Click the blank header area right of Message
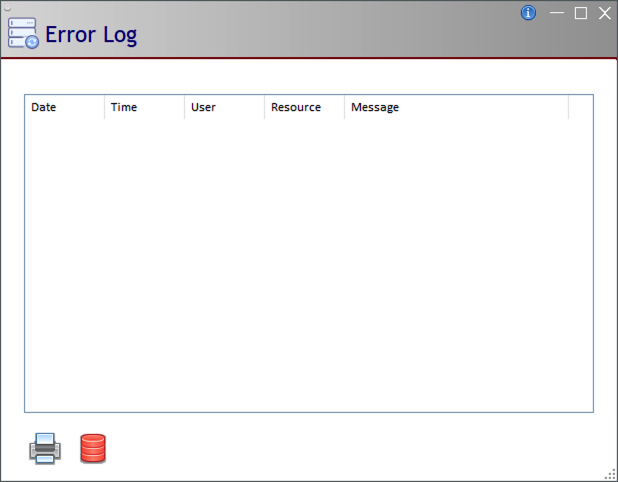The height and width of the screenshot is (482, 618). (x=580, y=107)
